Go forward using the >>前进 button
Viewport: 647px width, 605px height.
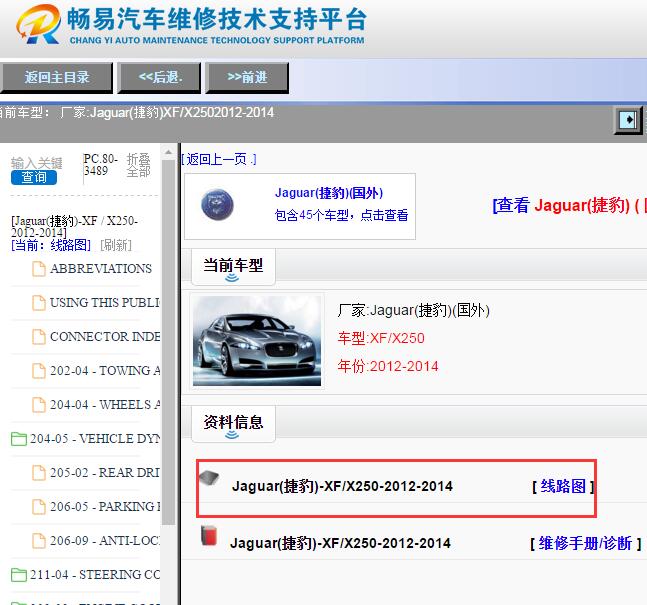click(x=247, y=77)
